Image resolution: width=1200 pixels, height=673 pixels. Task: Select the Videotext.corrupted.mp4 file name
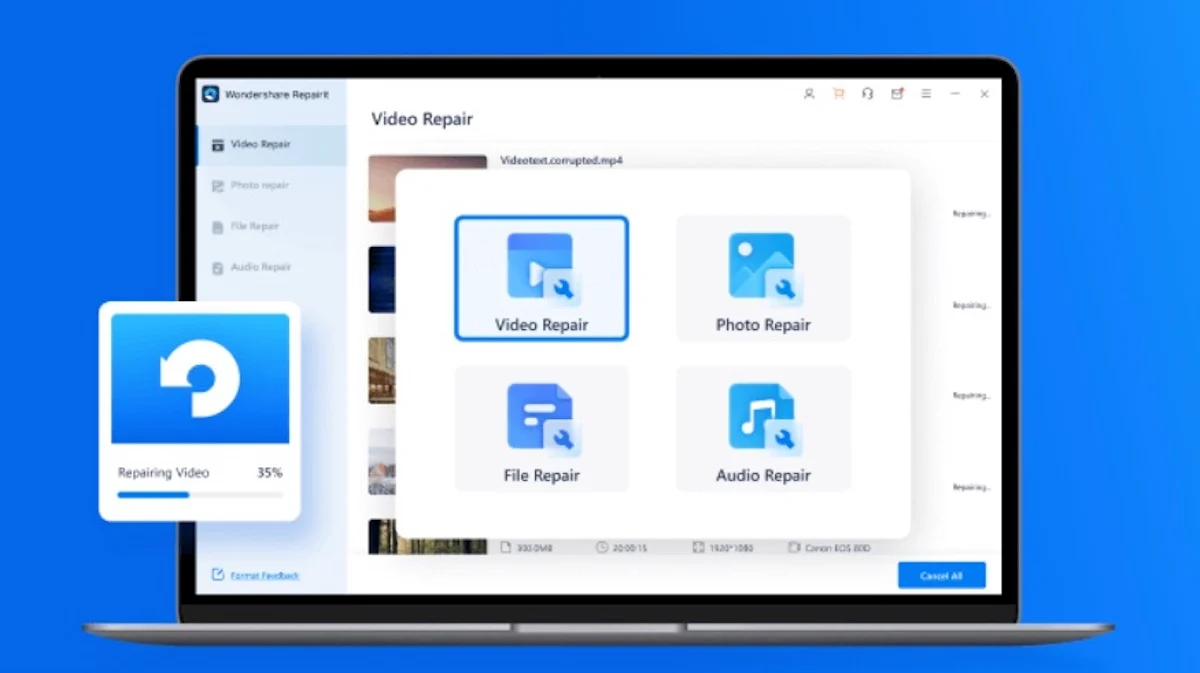point(563,159)
